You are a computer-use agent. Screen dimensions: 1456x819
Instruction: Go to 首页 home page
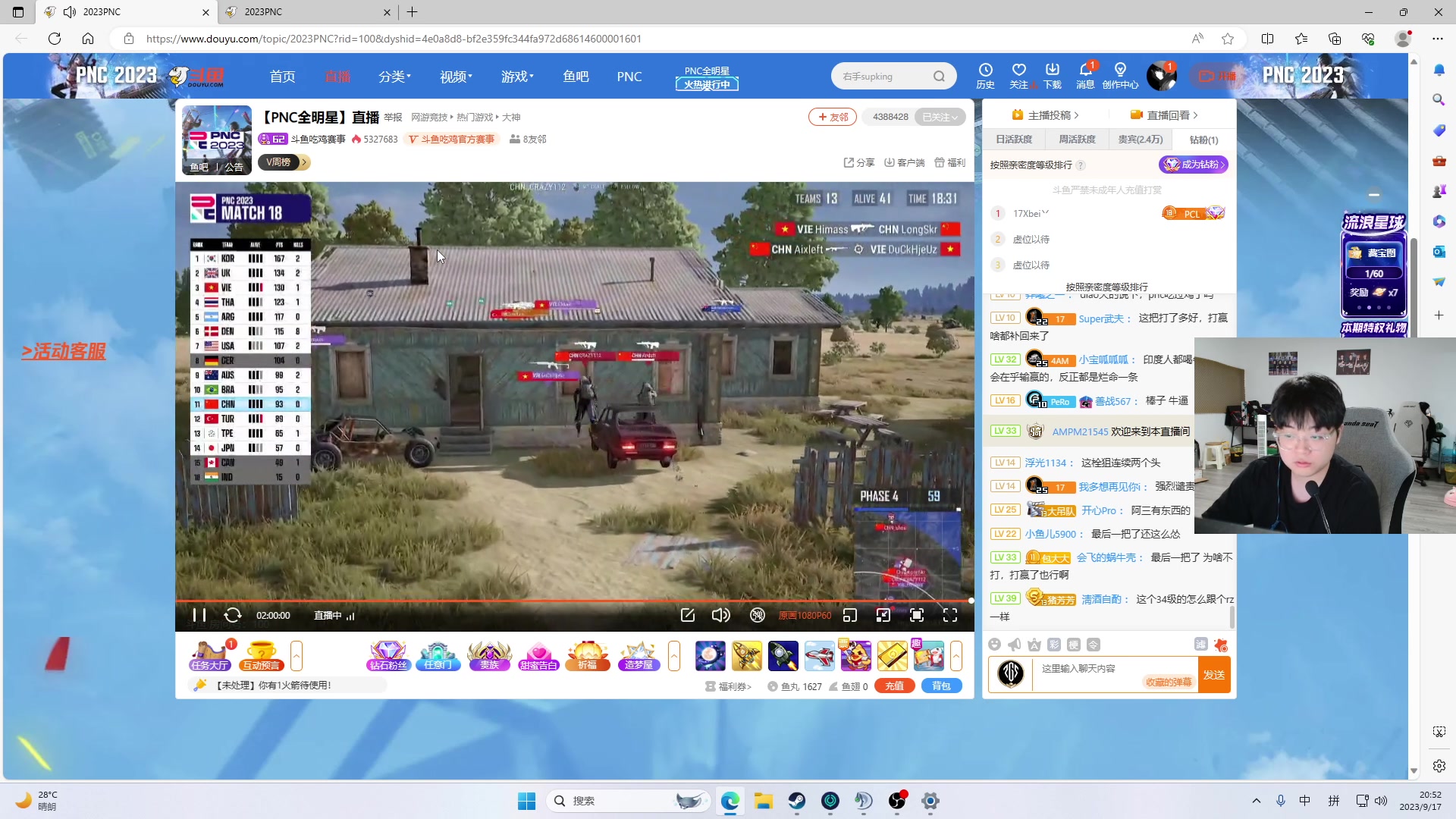click(x=282, y=77)
